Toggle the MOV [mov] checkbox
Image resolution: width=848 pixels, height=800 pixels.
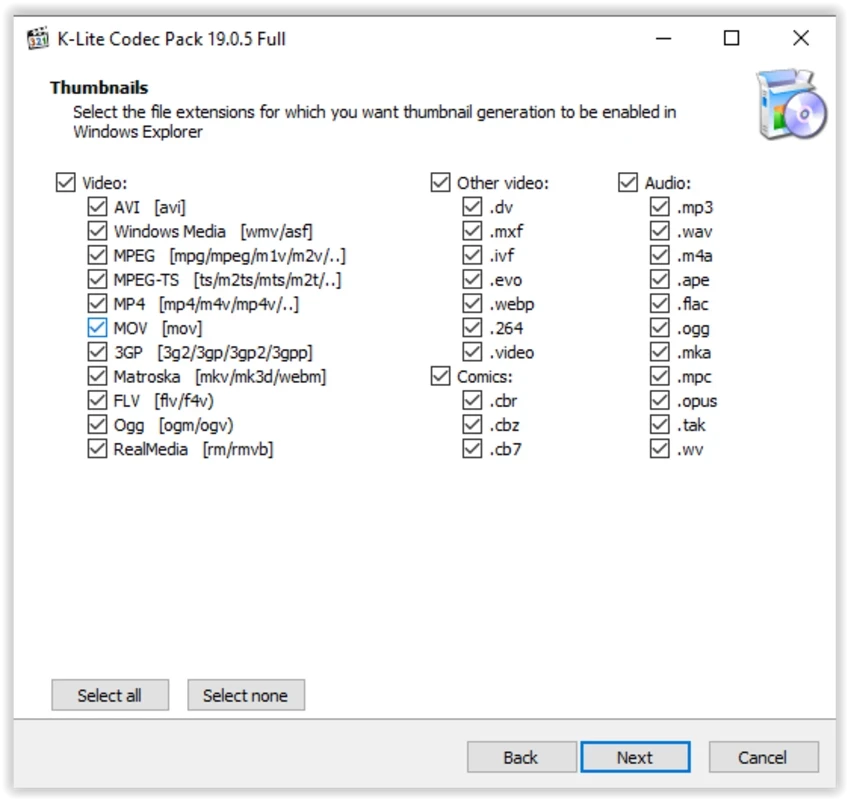[97, 328]
